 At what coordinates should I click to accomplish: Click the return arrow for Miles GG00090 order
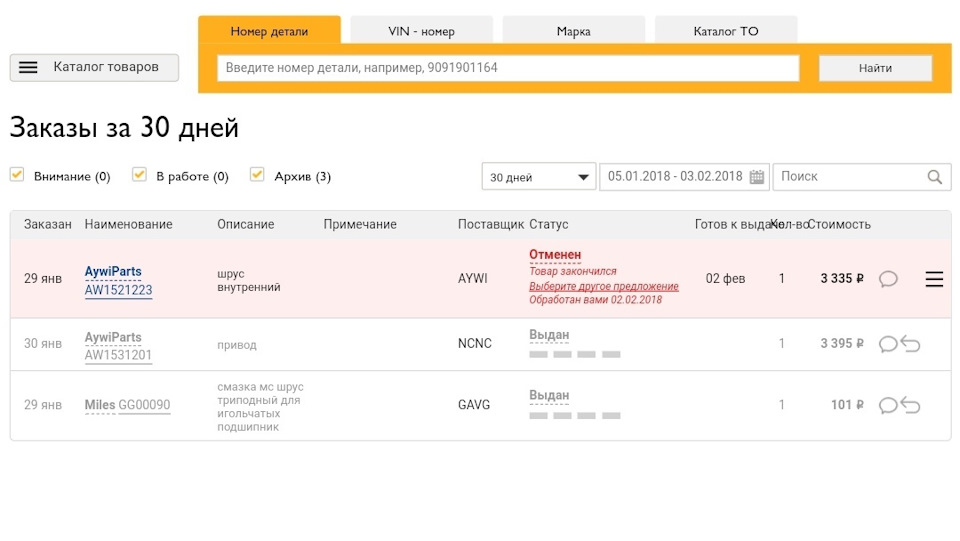coord(910,405)
